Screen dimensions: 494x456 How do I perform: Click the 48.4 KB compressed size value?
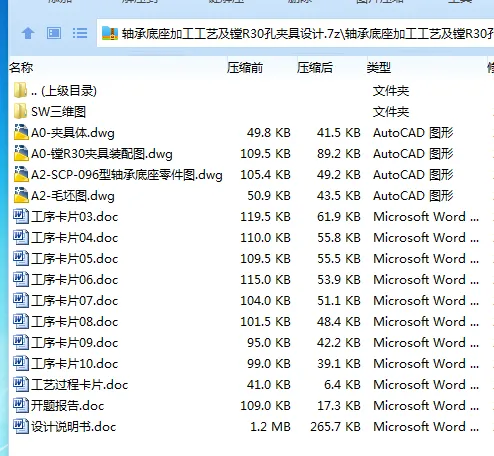point(339,322)
